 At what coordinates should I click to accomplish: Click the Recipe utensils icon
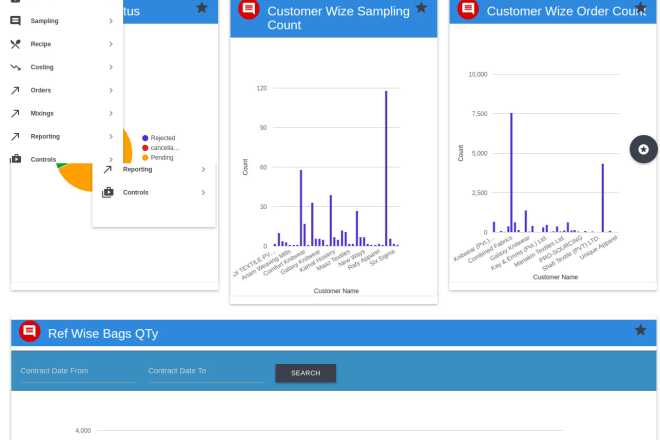pyautogui.click(x=15, y=44)
